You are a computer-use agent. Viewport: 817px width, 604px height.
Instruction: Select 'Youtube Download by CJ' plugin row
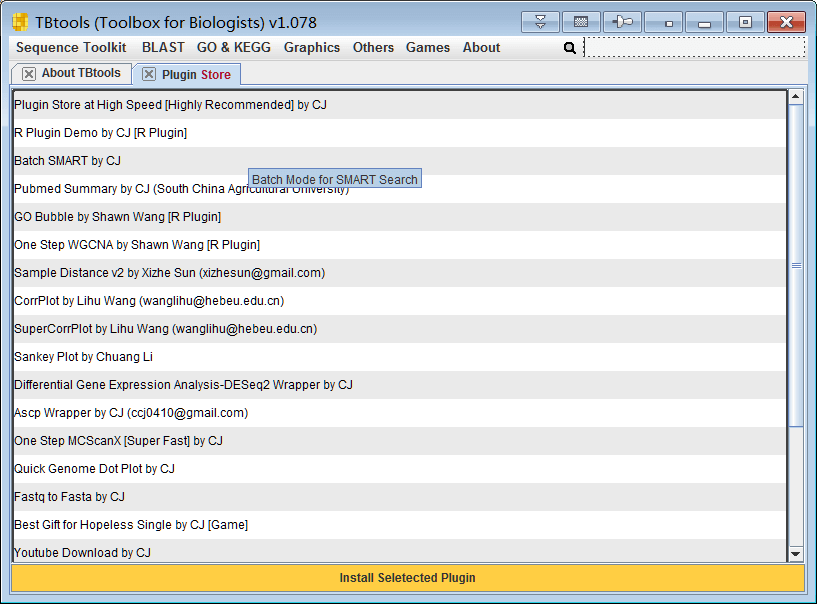400,551
